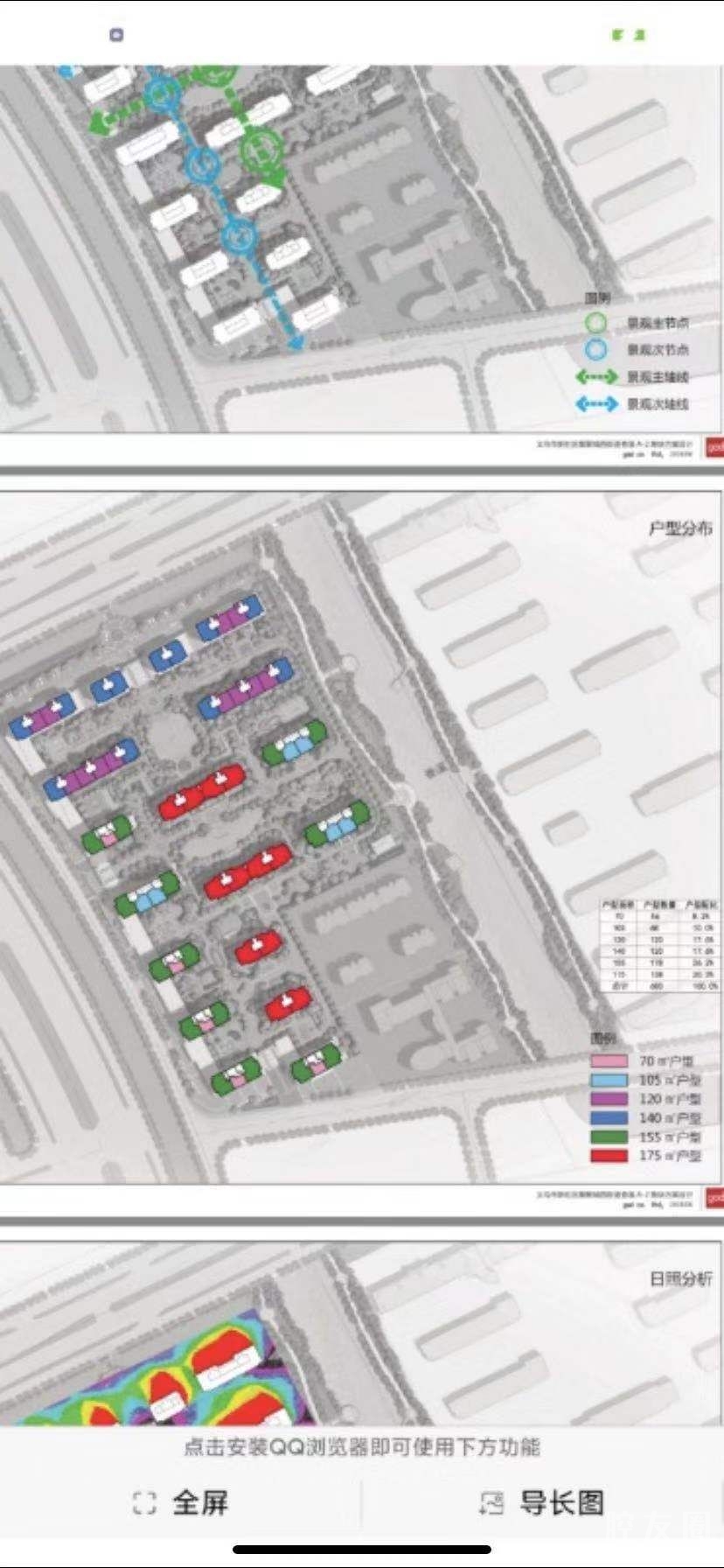Click the red 175㎡户型 legend swatch
The height and width of the screenshot is (1568, 724).
[609, 1156]
